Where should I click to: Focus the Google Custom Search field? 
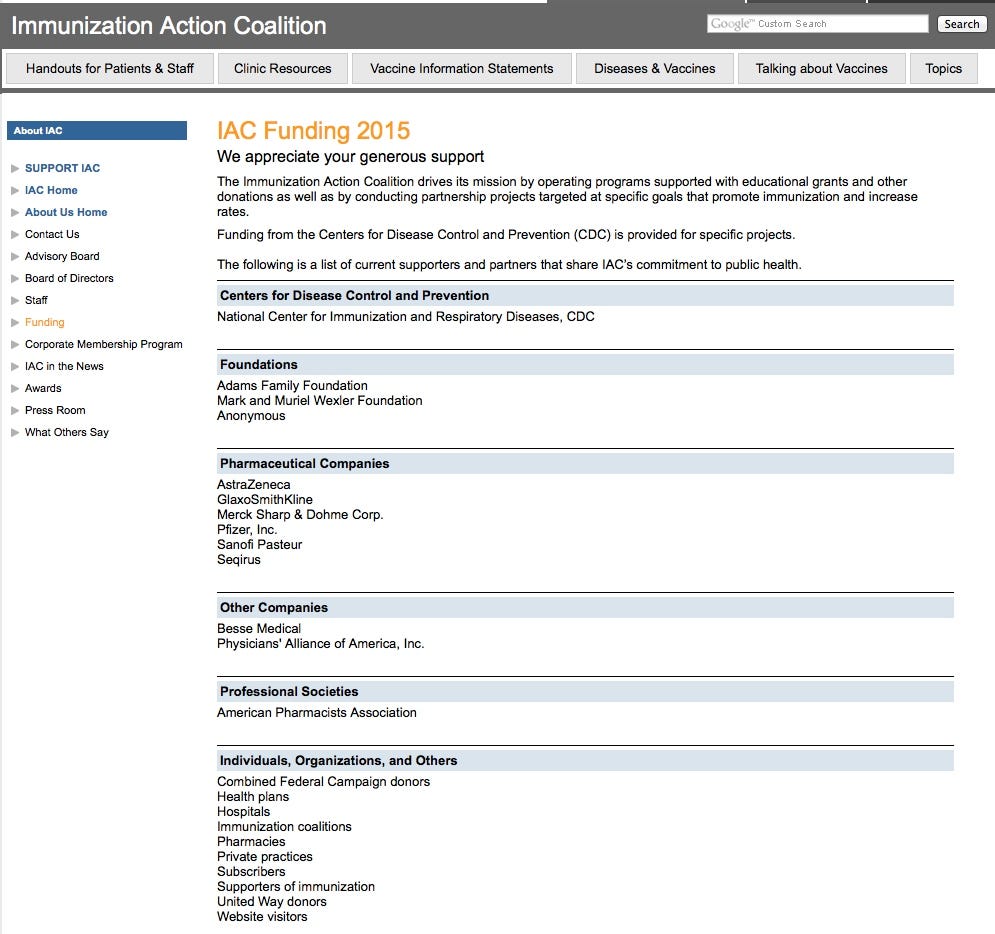817,24
